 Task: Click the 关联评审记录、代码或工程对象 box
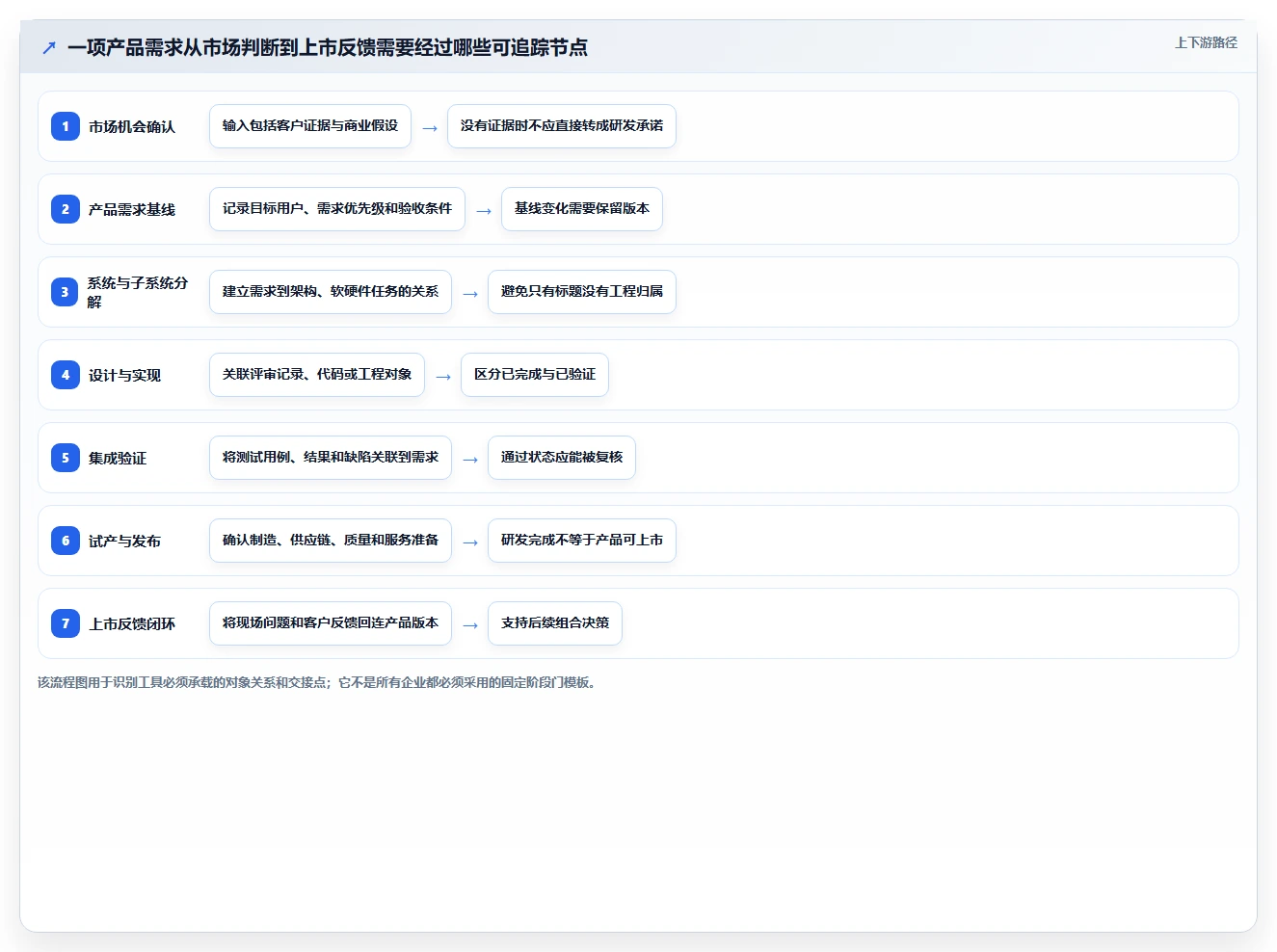[x=317, y=375]
